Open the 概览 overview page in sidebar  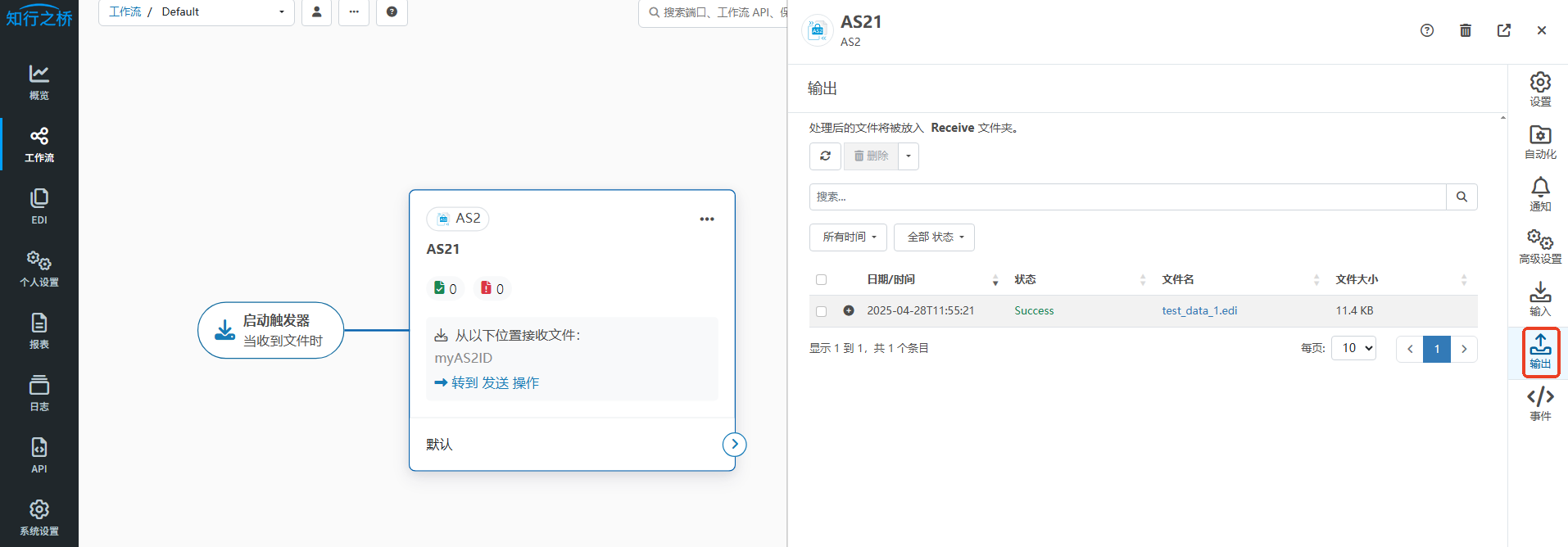39,82
